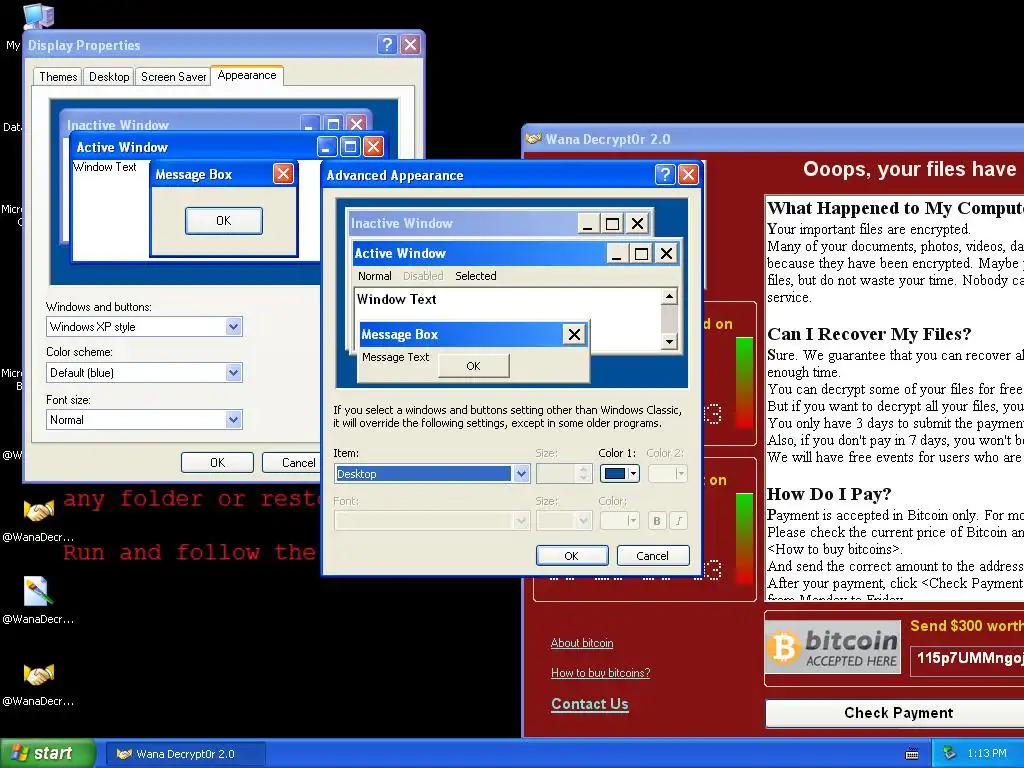Click the bitcoin accepted here logo

pyautogui.click(x=833, y=648)
